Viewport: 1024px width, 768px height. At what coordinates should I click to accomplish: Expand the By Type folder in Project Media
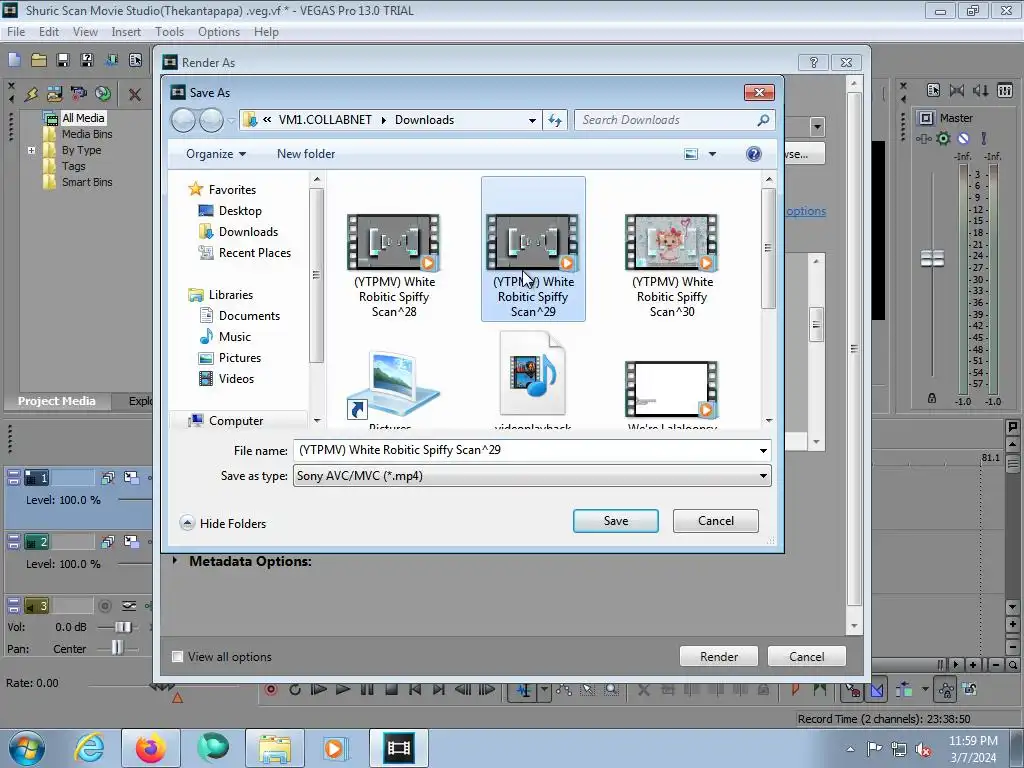(31, 150)
